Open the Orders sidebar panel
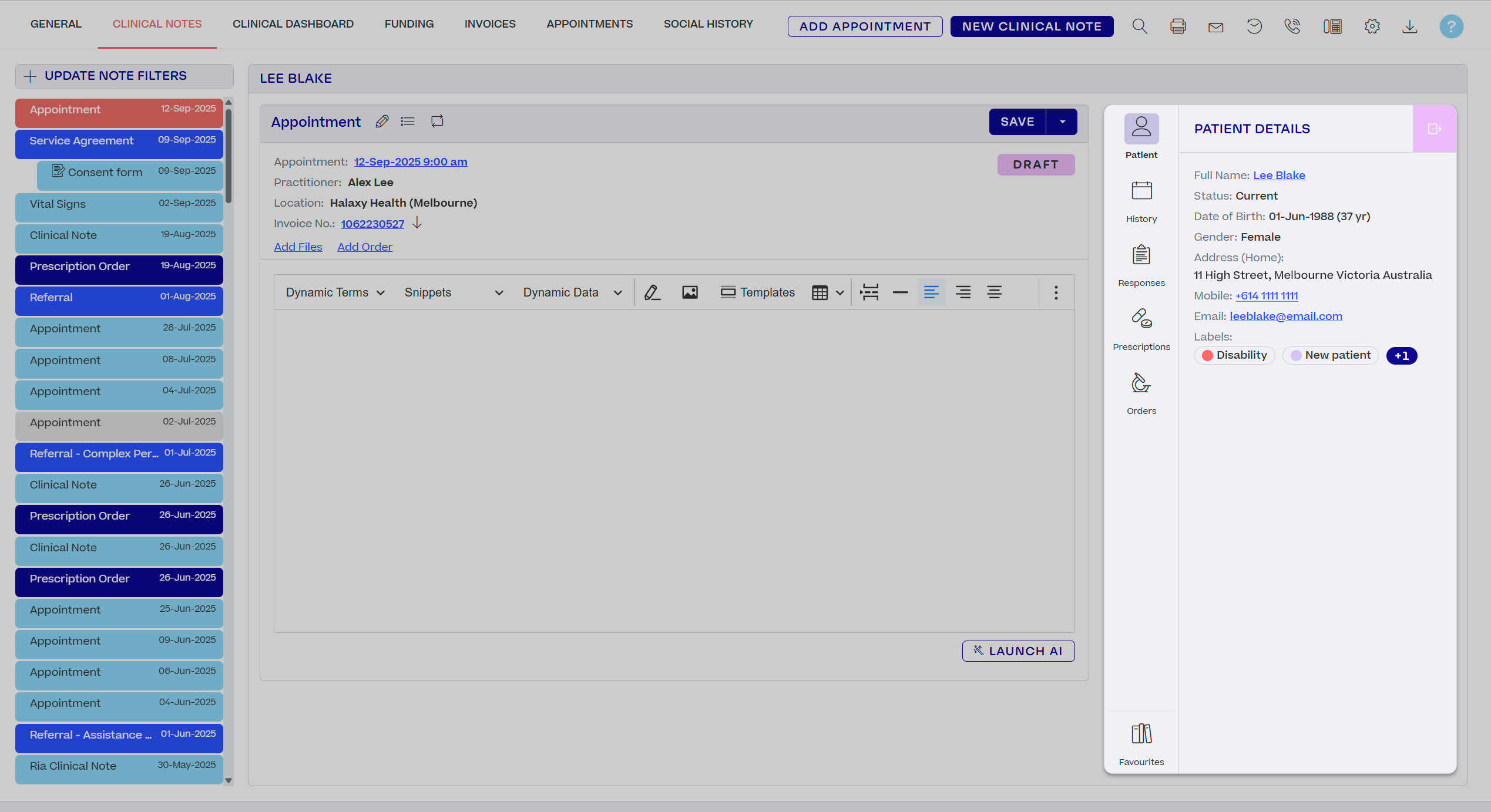This screenshot has width=1491, height=812. tap(1141, 393)
